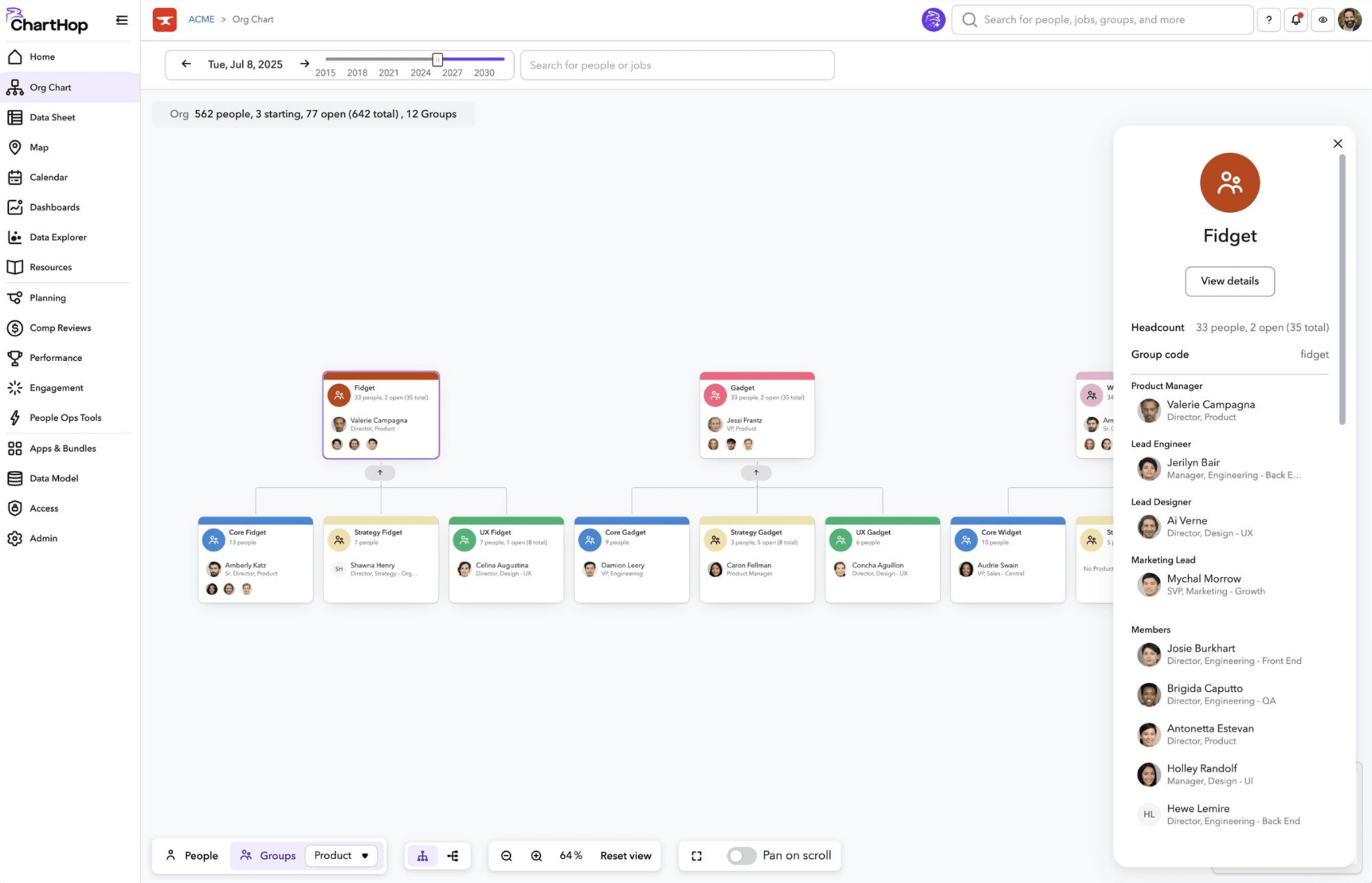Click the purple AI assistant icon
The width and height of the screenshot is (1372, 883).
point(933,20)
